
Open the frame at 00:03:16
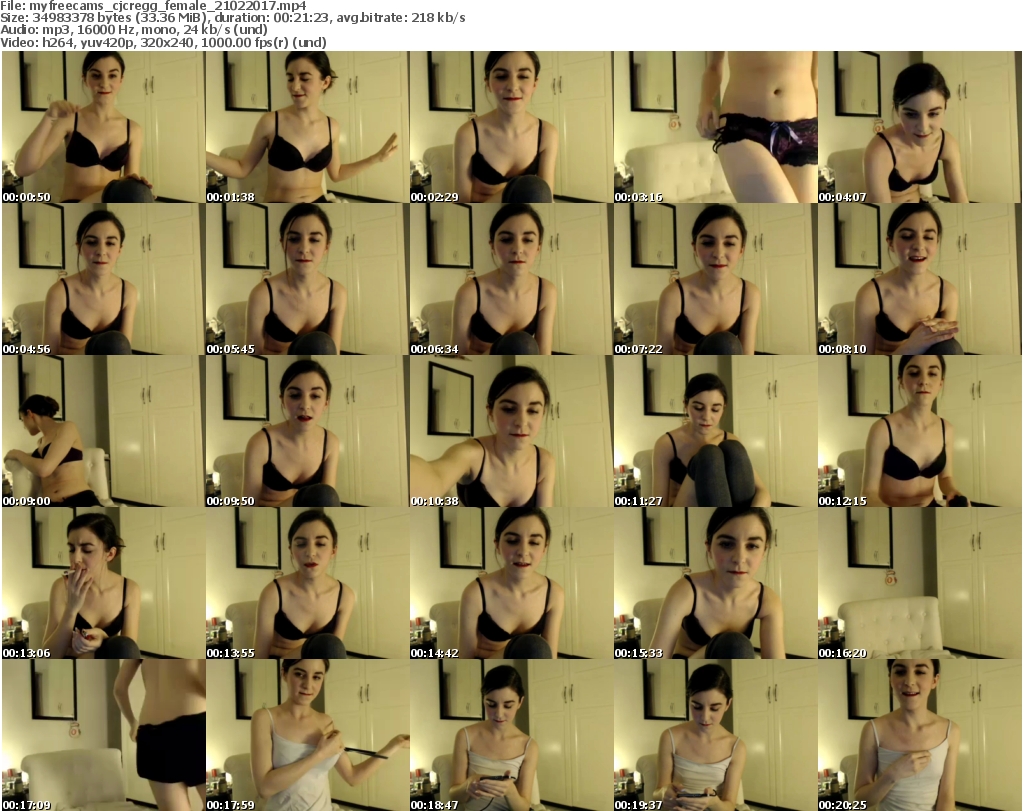[x=715, y=127]
